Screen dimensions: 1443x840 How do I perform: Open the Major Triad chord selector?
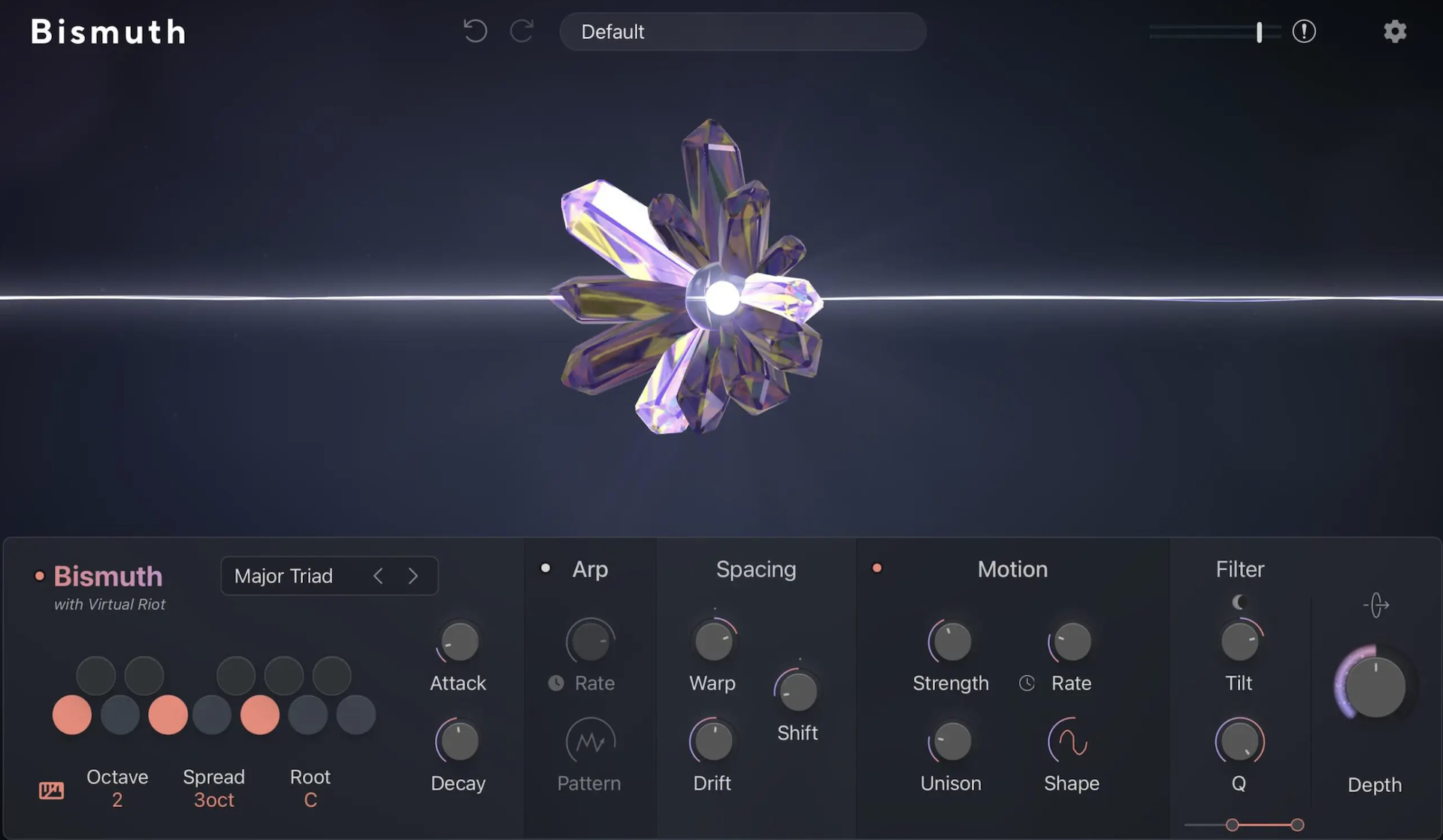[329, 576]
